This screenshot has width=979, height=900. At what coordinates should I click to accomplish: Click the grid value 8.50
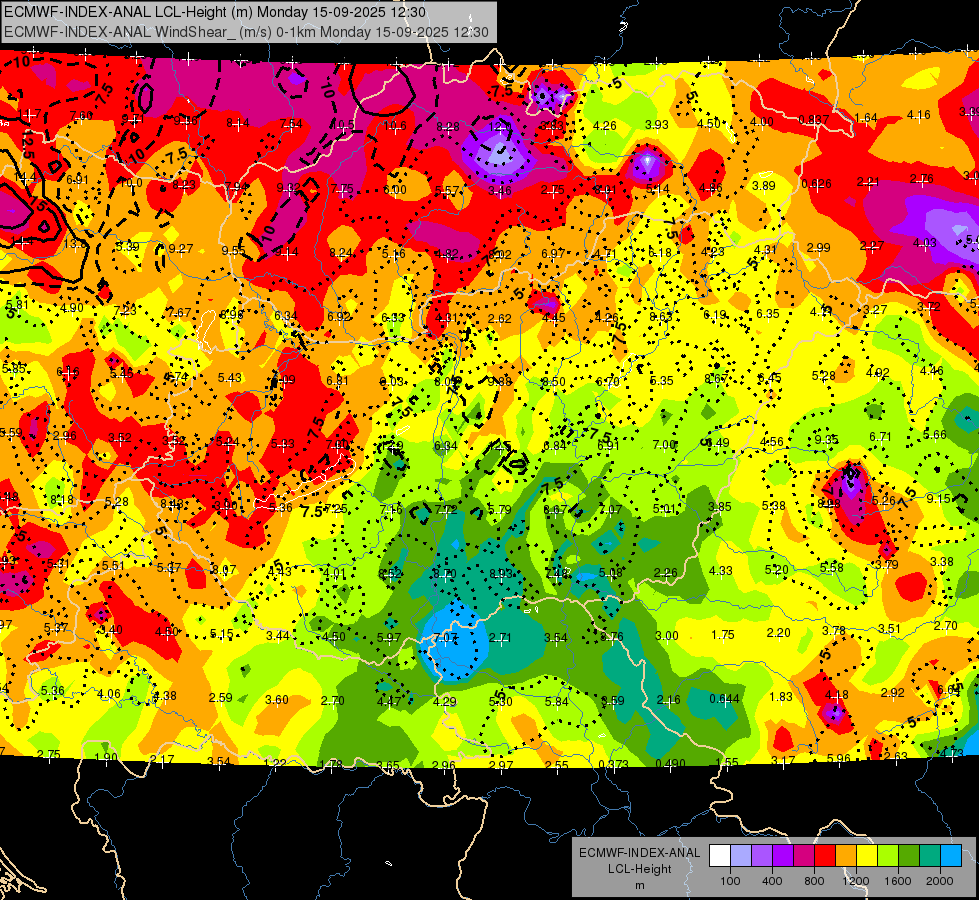[x=553, y=382]
